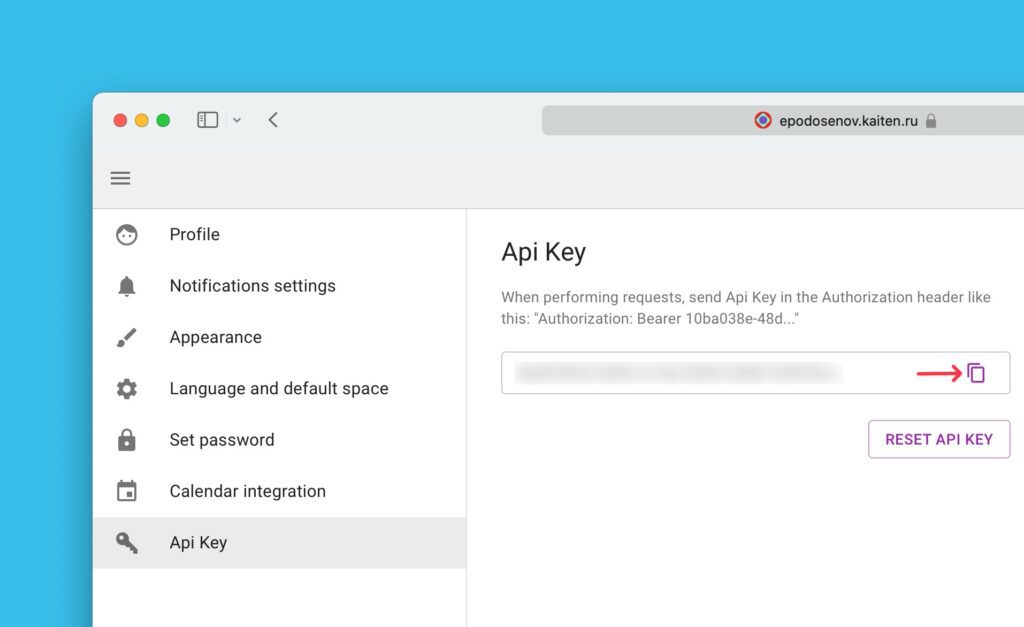Toggle the Safari sidebar button
This screenshot has width=1024, height=627.
(207, 120)
